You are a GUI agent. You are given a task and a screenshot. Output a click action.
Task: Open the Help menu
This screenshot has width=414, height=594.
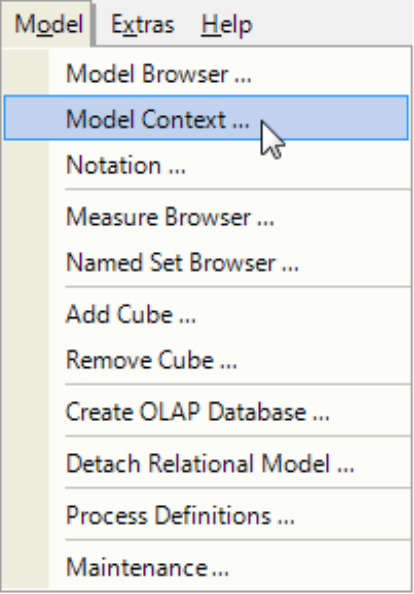pyautogui.click(x=227, y=25)
